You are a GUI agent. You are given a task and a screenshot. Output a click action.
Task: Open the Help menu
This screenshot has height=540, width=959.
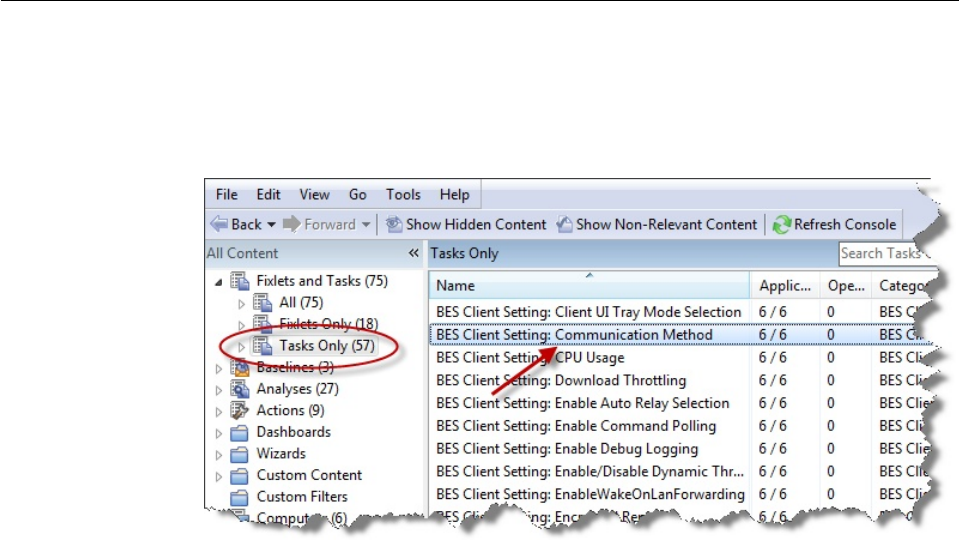click(454, 194)
